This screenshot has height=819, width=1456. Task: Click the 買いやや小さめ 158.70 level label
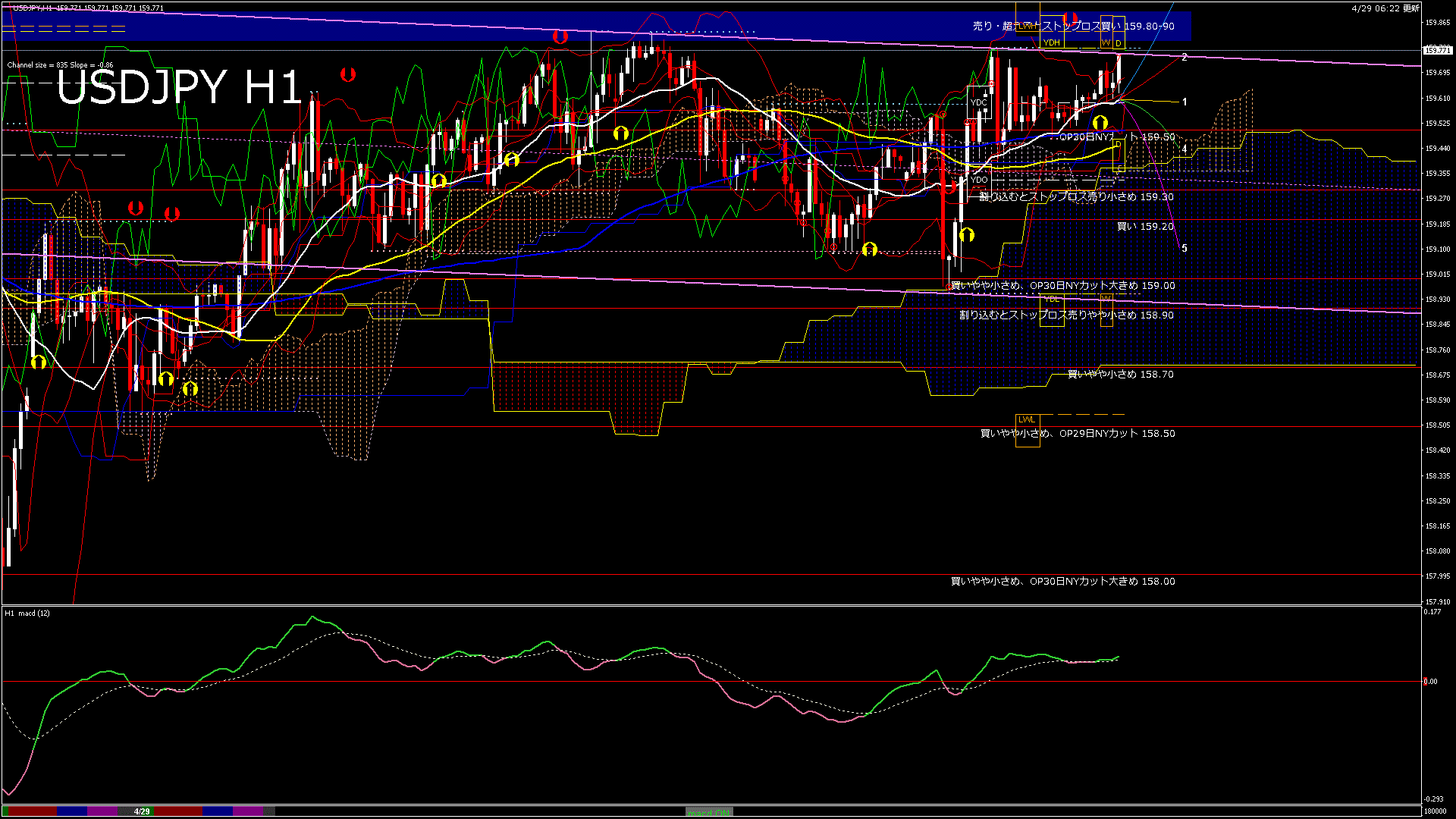[x=1120, y=374]
